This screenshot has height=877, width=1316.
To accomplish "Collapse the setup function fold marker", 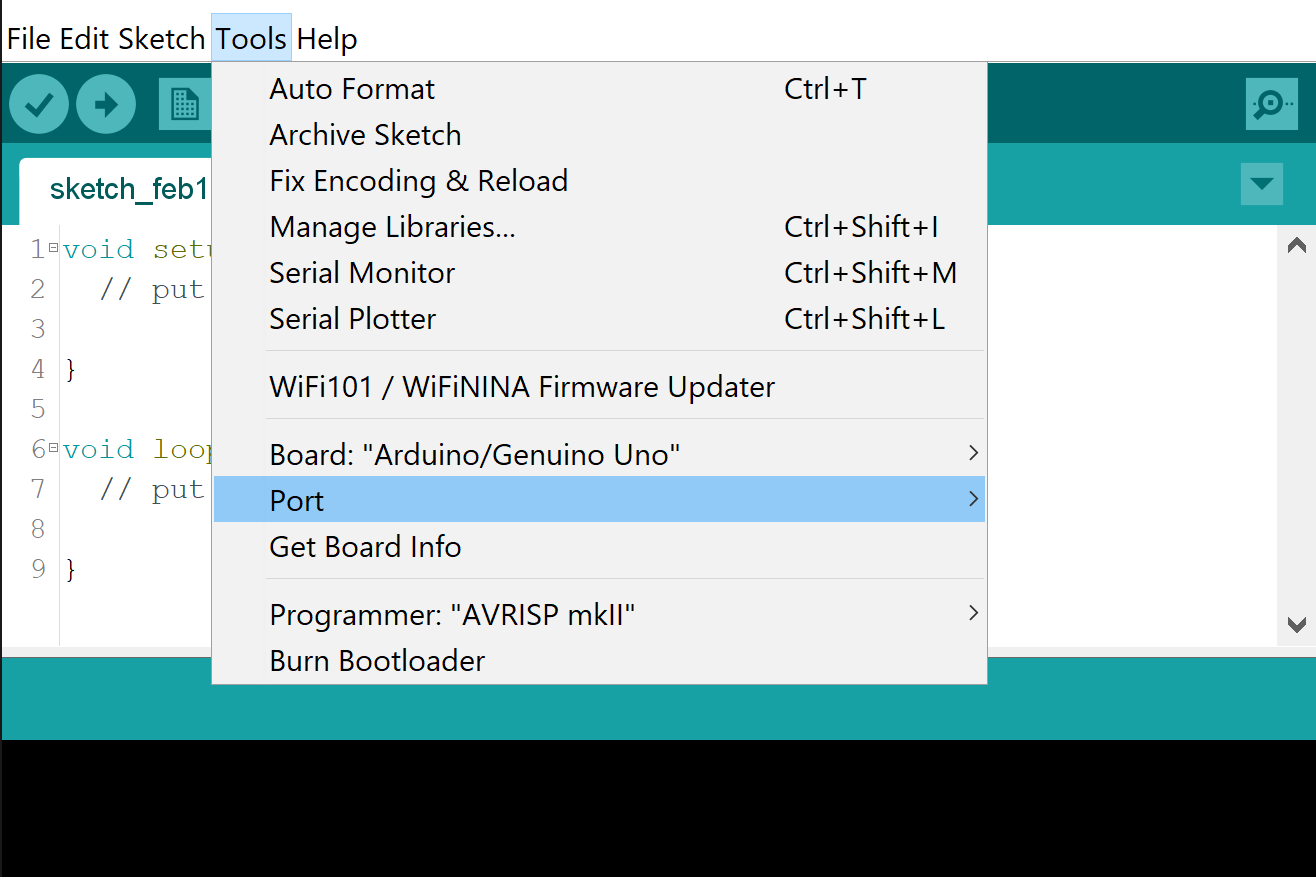I will pos(53,248).
